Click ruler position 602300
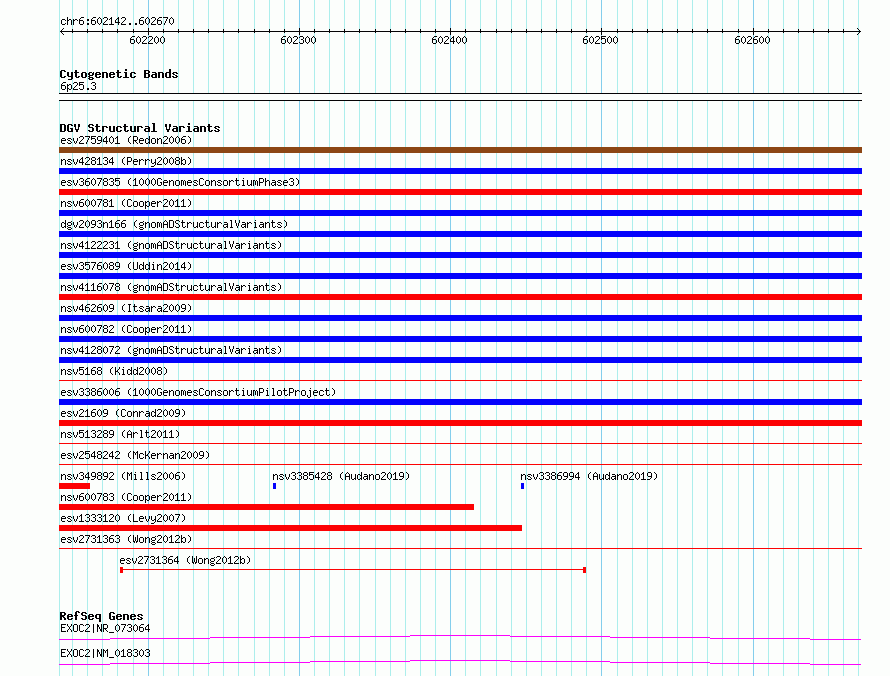890x676 pixels. click(x=298, y=40)
